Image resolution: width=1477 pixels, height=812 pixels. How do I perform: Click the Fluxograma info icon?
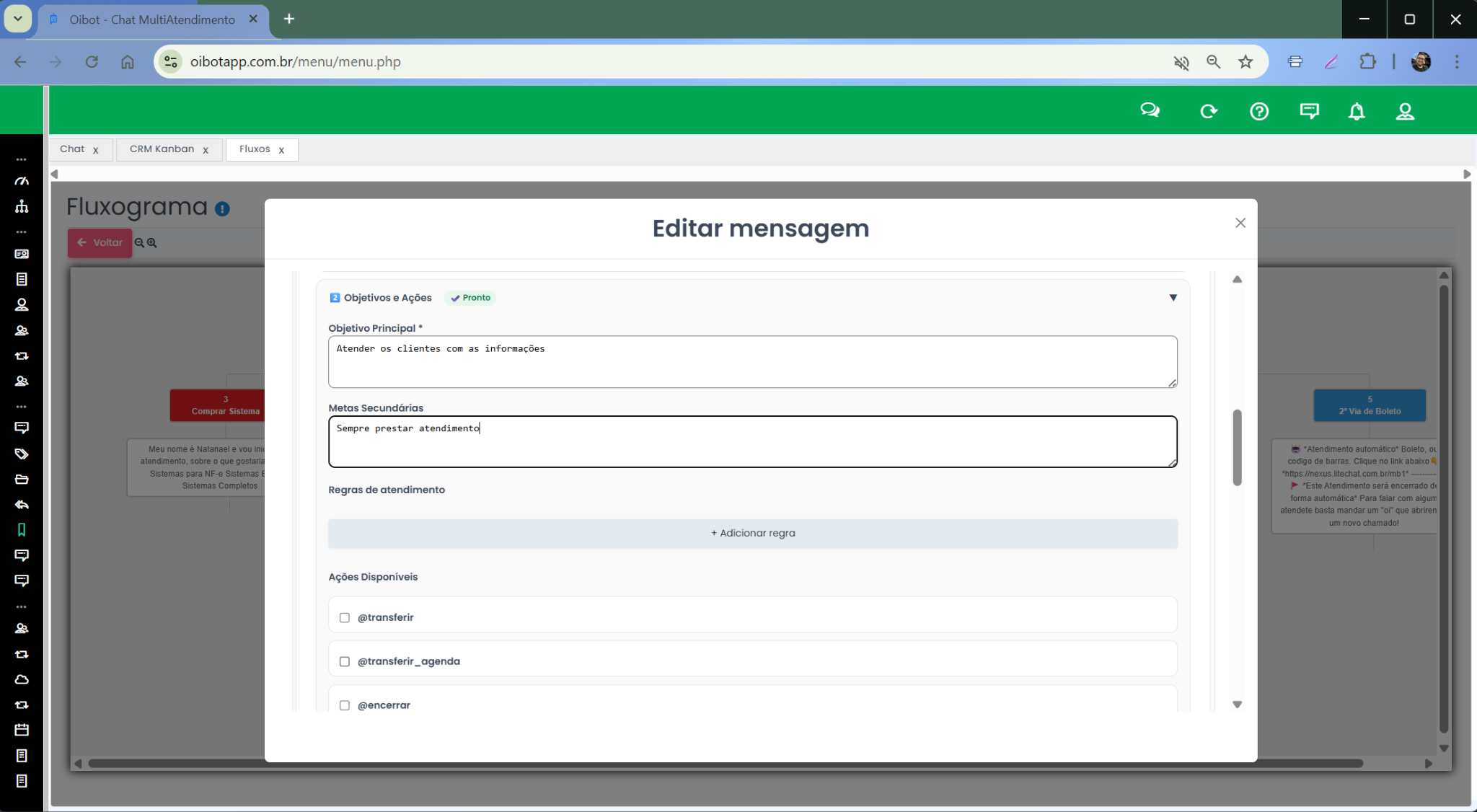222,209
